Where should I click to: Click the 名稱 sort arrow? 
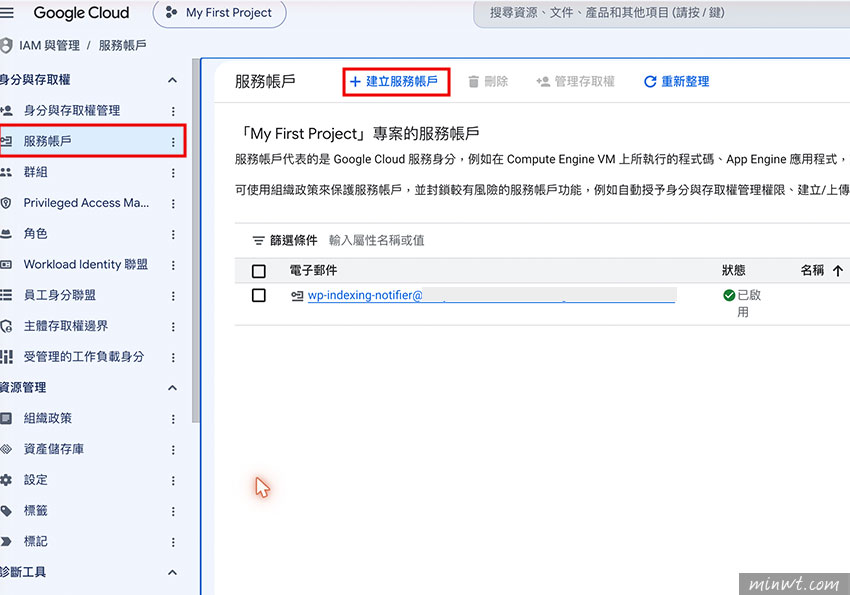[838, 270]
